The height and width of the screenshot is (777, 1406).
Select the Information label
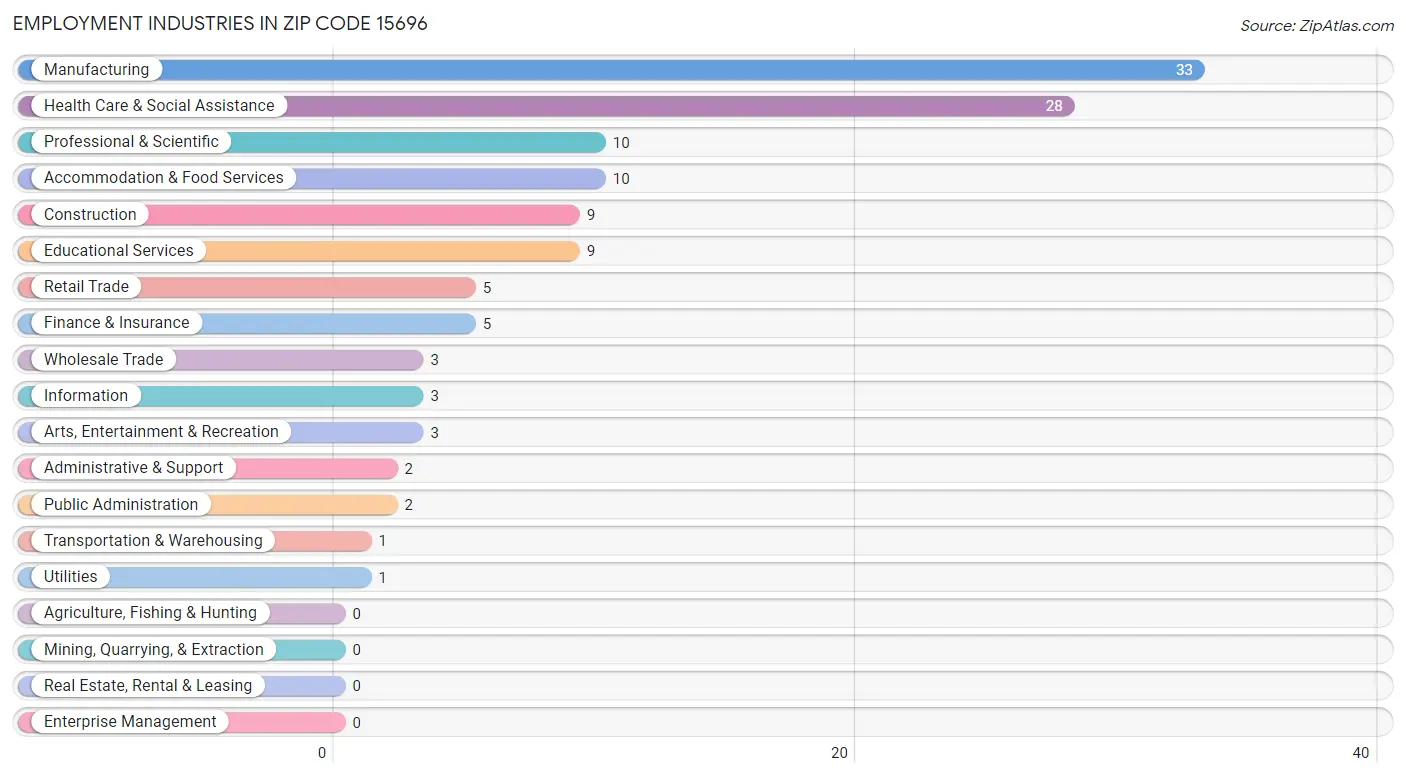coord(86,396)
